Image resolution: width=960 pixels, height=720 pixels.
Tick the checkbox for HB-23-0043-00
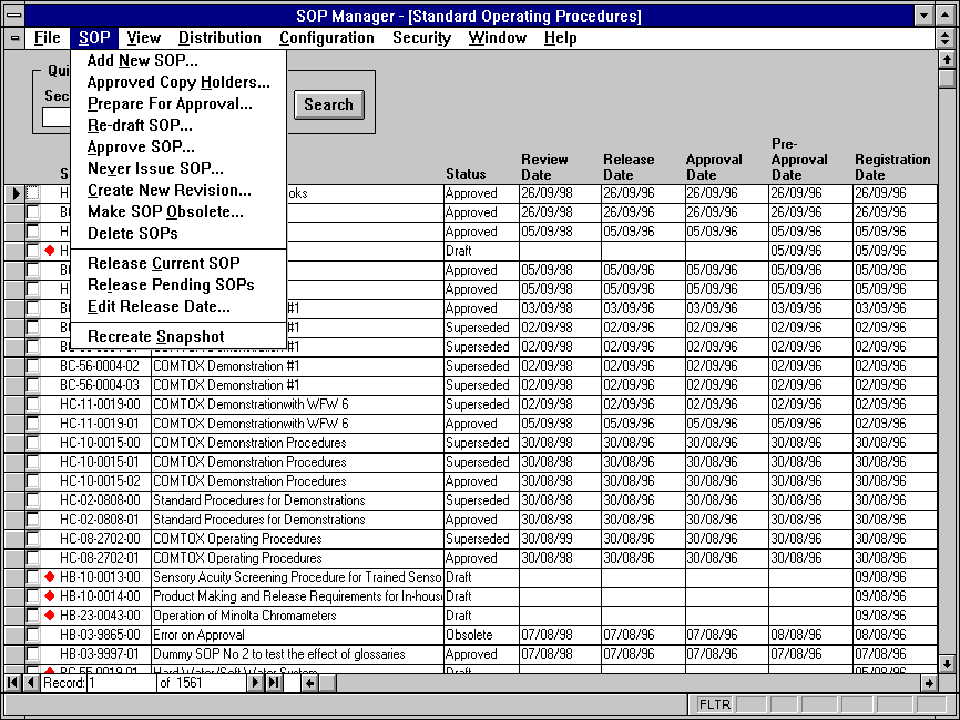coord(33,615)
